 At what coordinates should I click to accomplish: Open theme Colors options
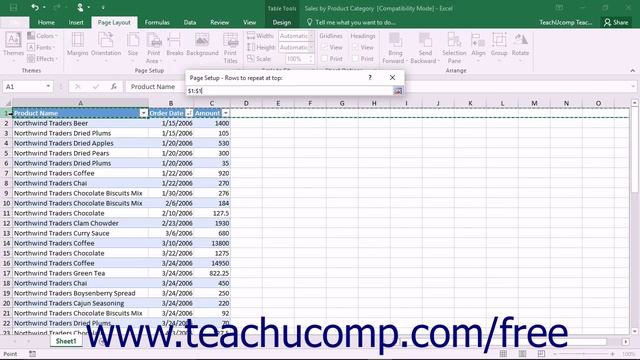[x=42, y=36]
